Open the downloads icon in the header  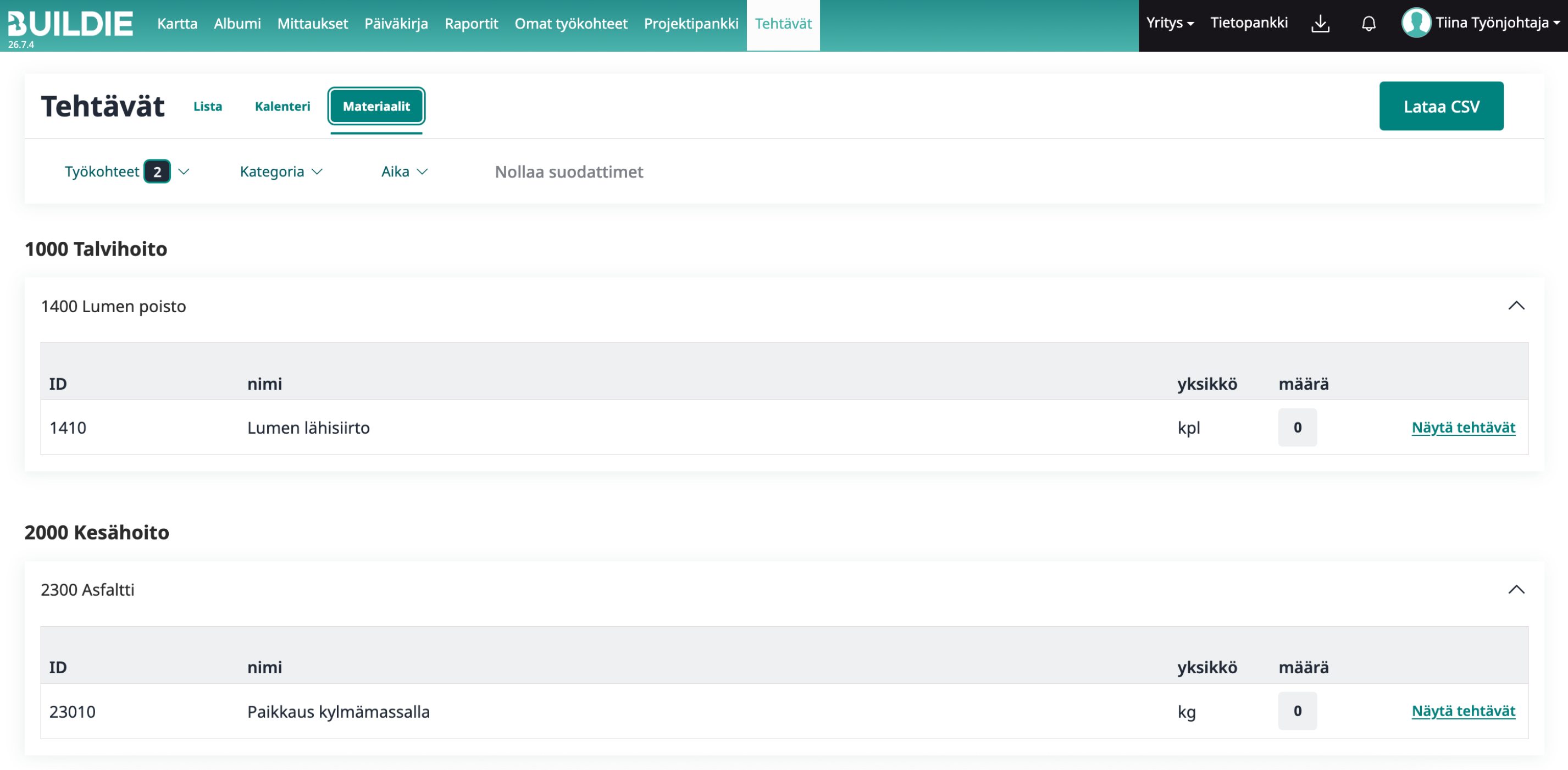(1320, 24)
